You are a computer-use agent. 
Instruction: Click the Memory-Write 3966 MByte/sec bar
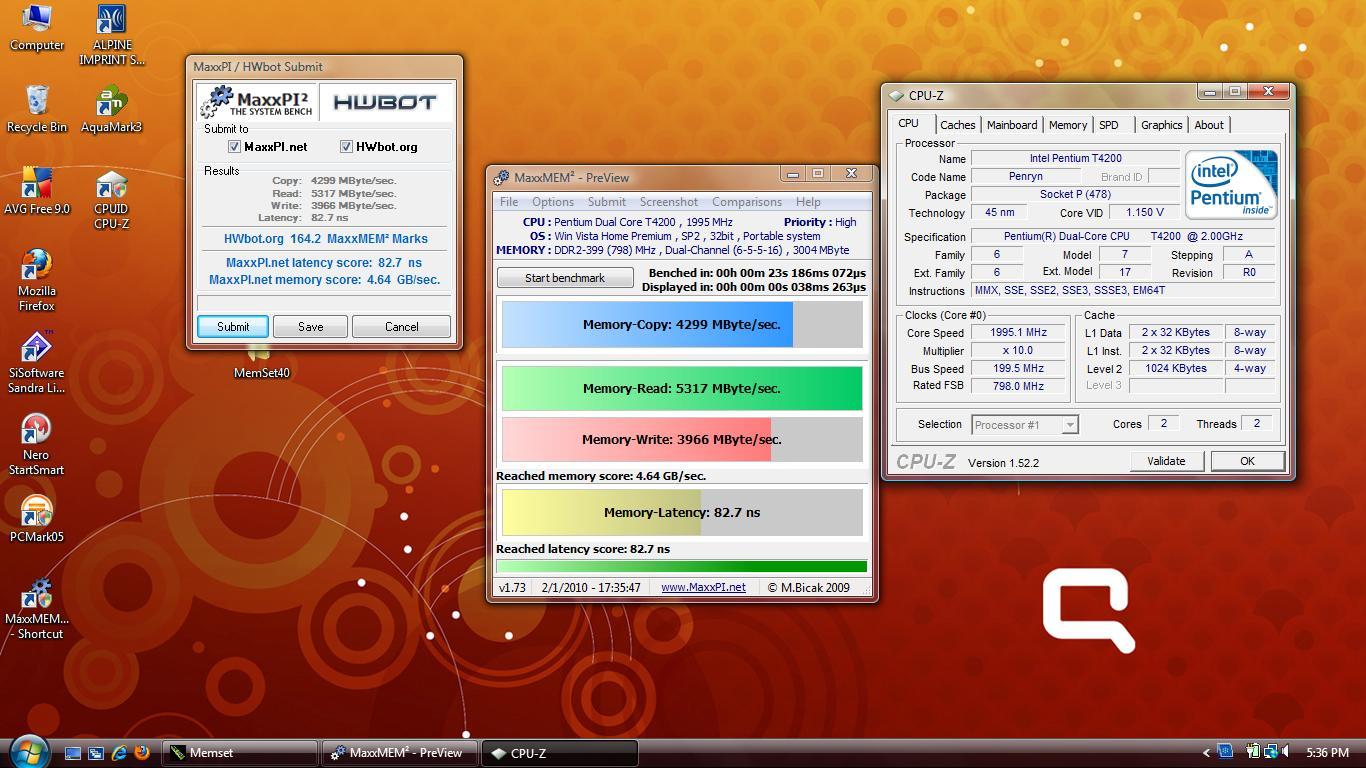pos(682,440)
